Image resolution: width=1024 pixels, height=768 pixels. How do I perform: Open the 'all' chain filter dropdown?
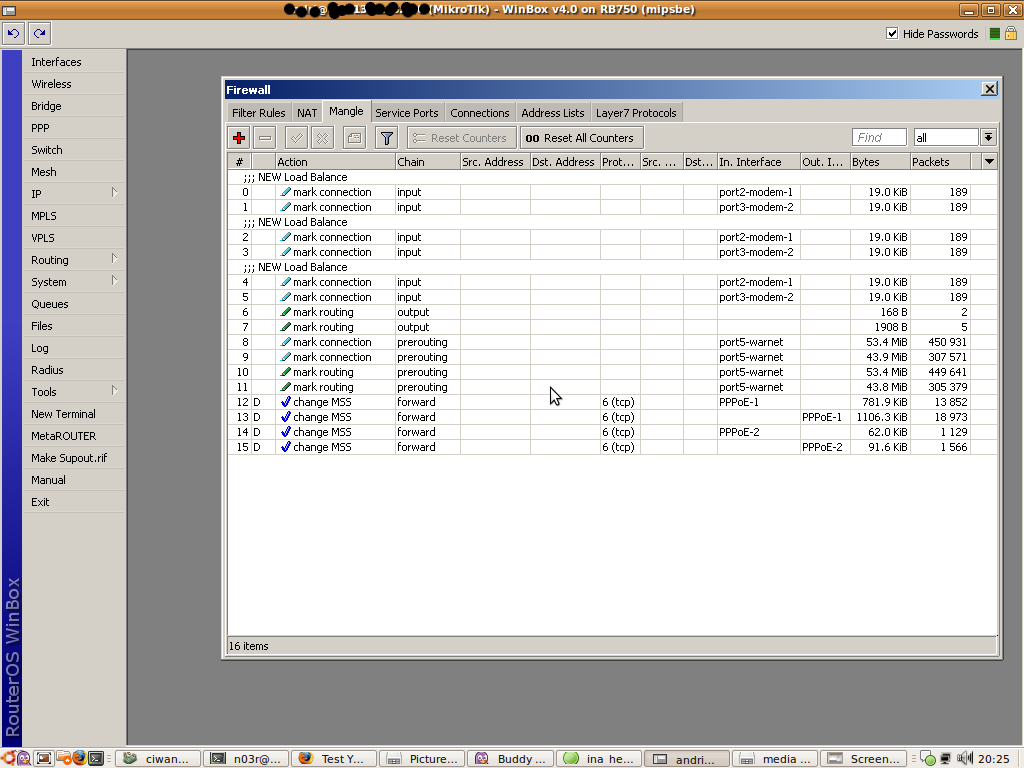988,138
